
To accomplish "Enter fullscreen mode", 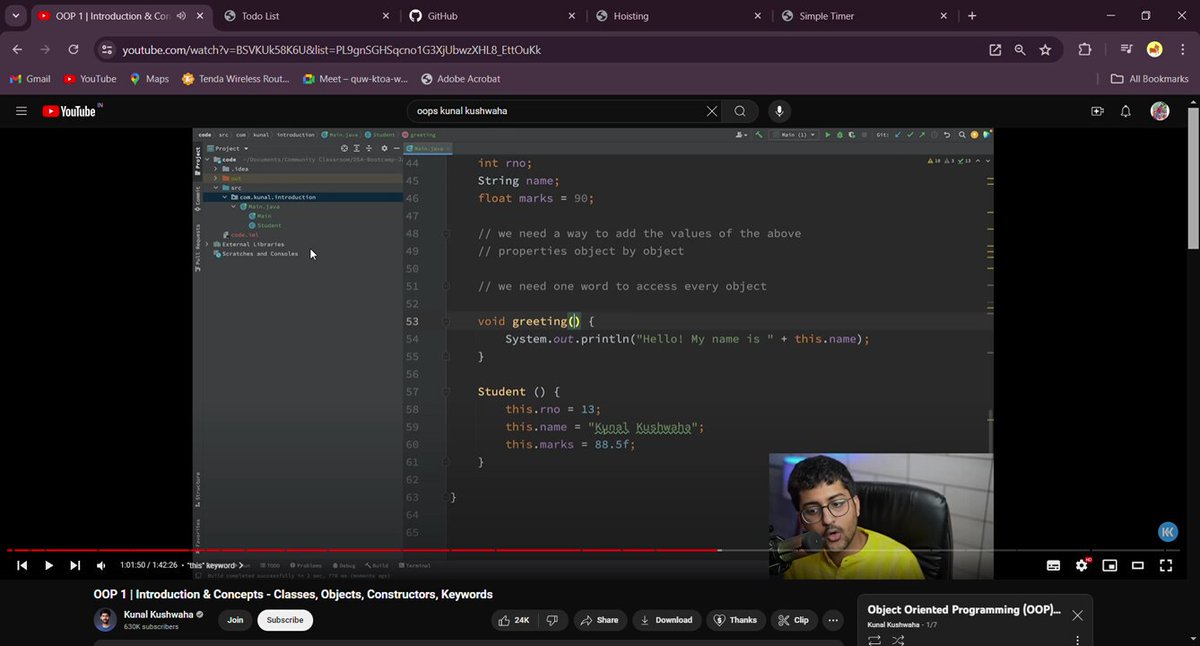I will pos(1165,565).
